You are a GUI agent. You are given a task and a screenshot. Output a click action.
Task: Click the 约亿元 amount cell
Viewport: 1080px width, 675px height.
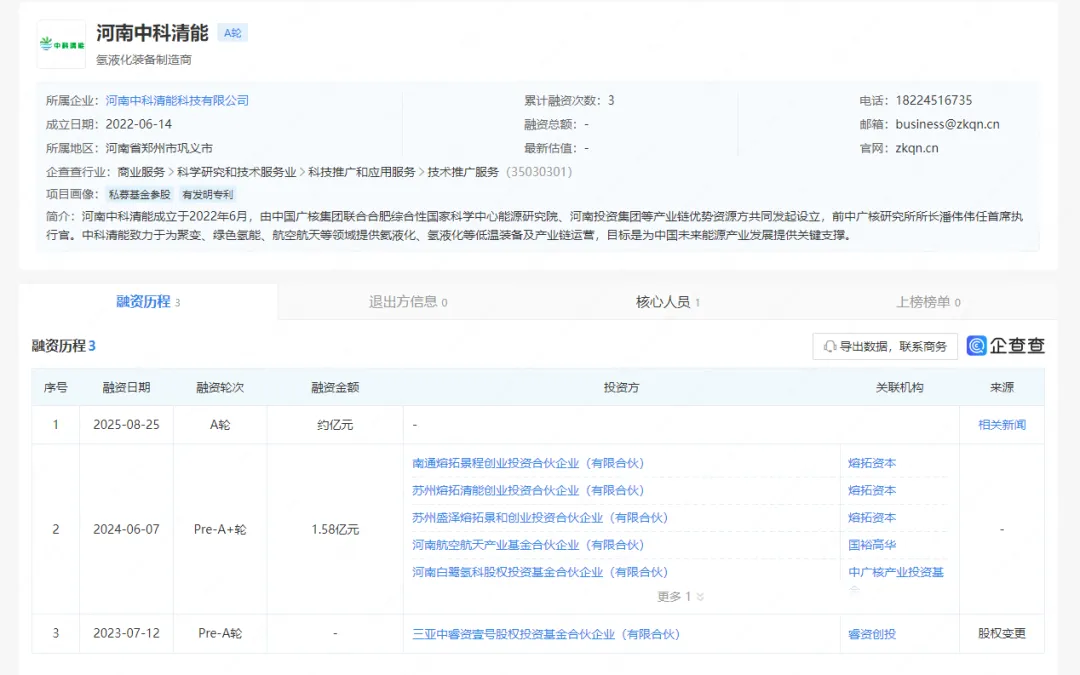[335, 425]
